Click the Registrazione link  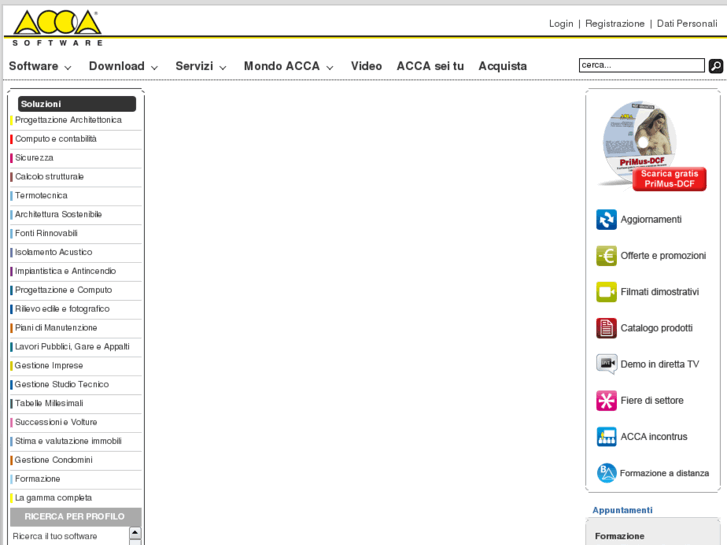click(x=615, y=24)
